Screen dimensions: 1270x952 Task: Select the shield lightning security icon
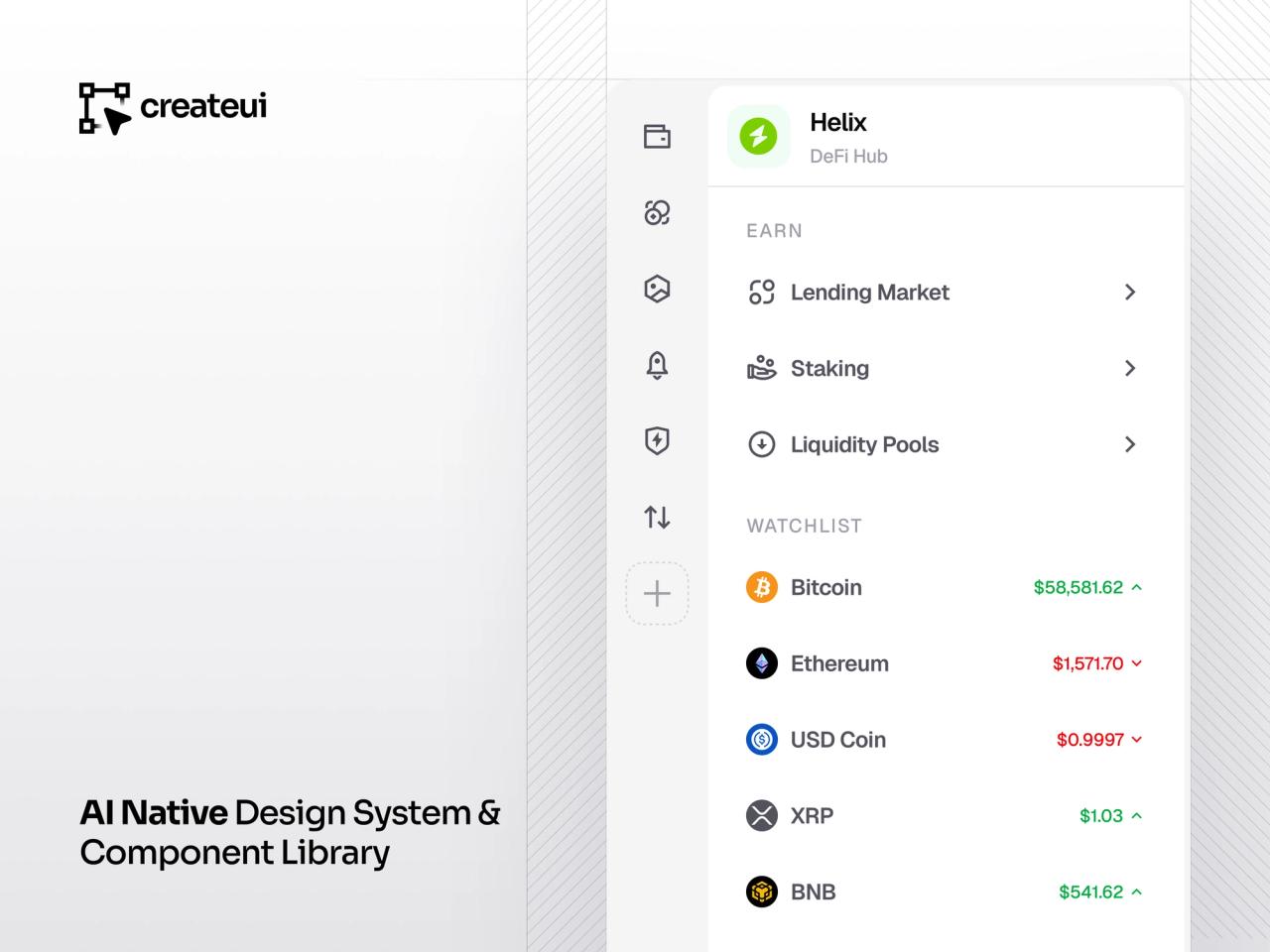point(657,440)
